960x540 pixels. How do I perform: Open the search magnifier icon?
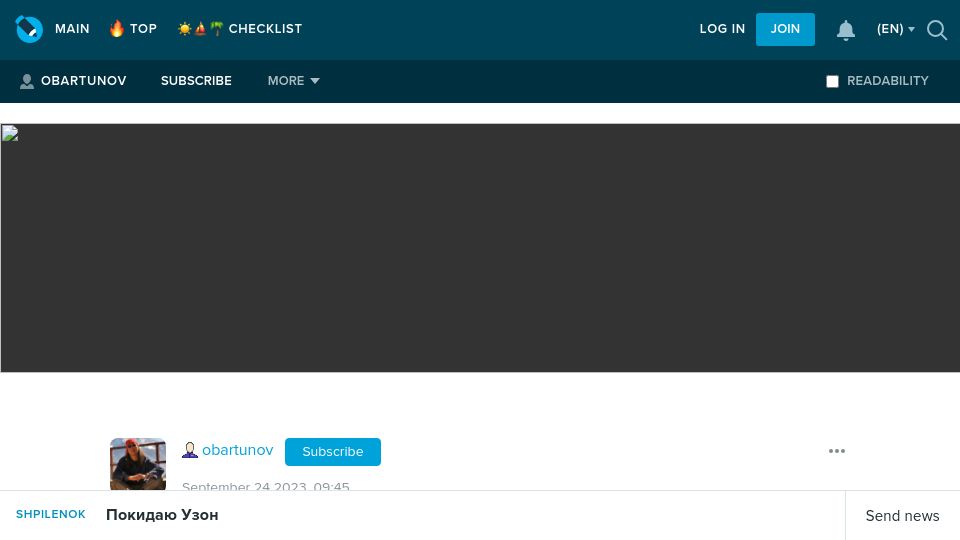(x=937, y=29)
